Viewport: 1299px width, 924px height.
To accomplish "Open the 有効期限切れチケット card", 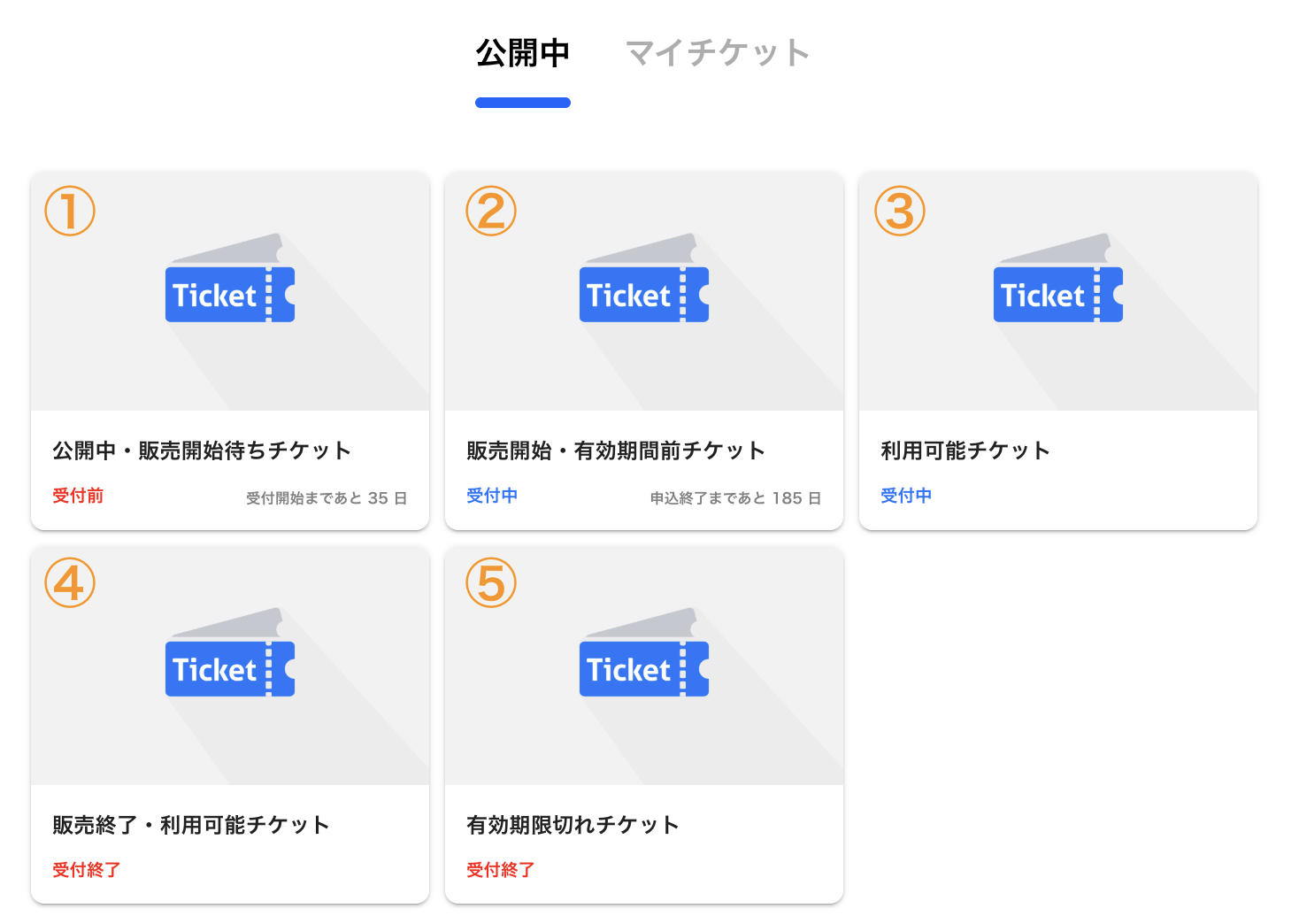I will point(573,824).
